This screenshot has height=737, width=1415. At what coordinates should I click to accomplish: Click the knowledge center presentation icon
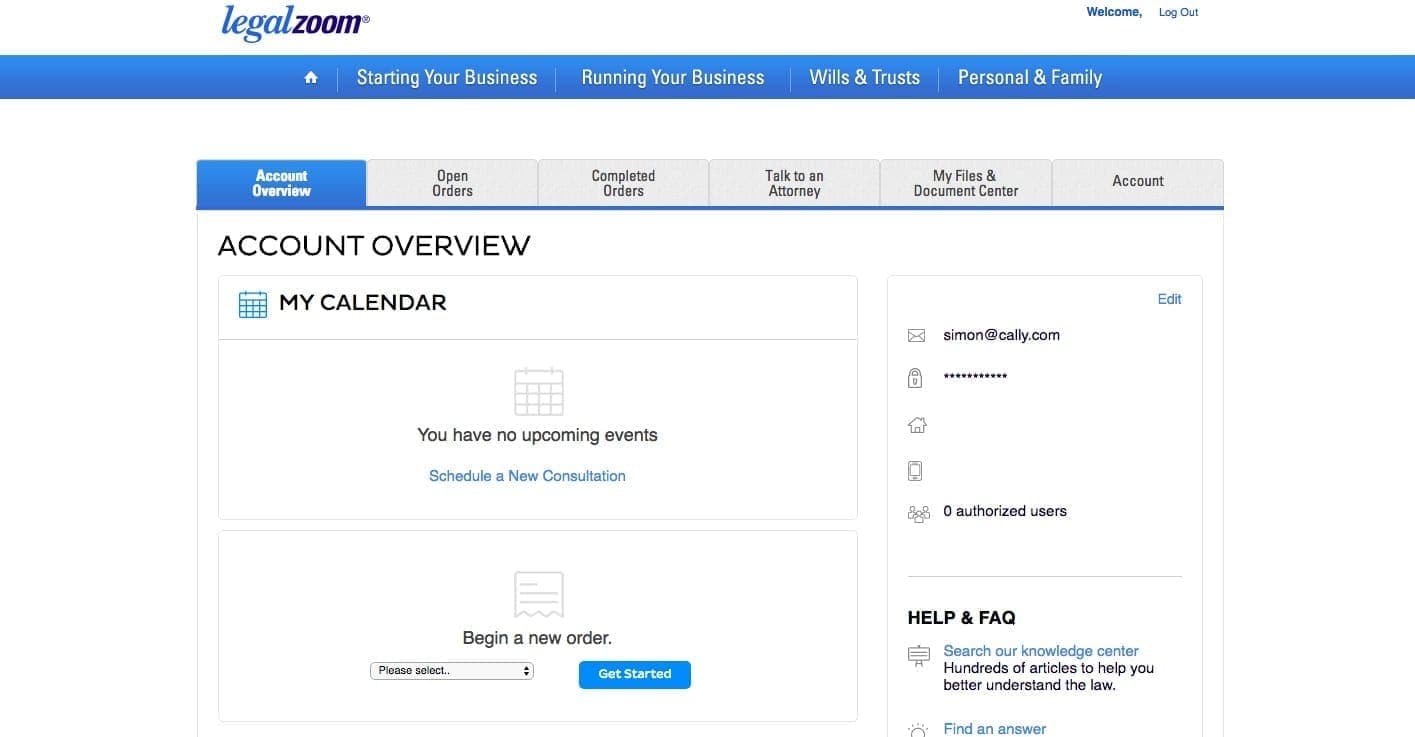918,656
